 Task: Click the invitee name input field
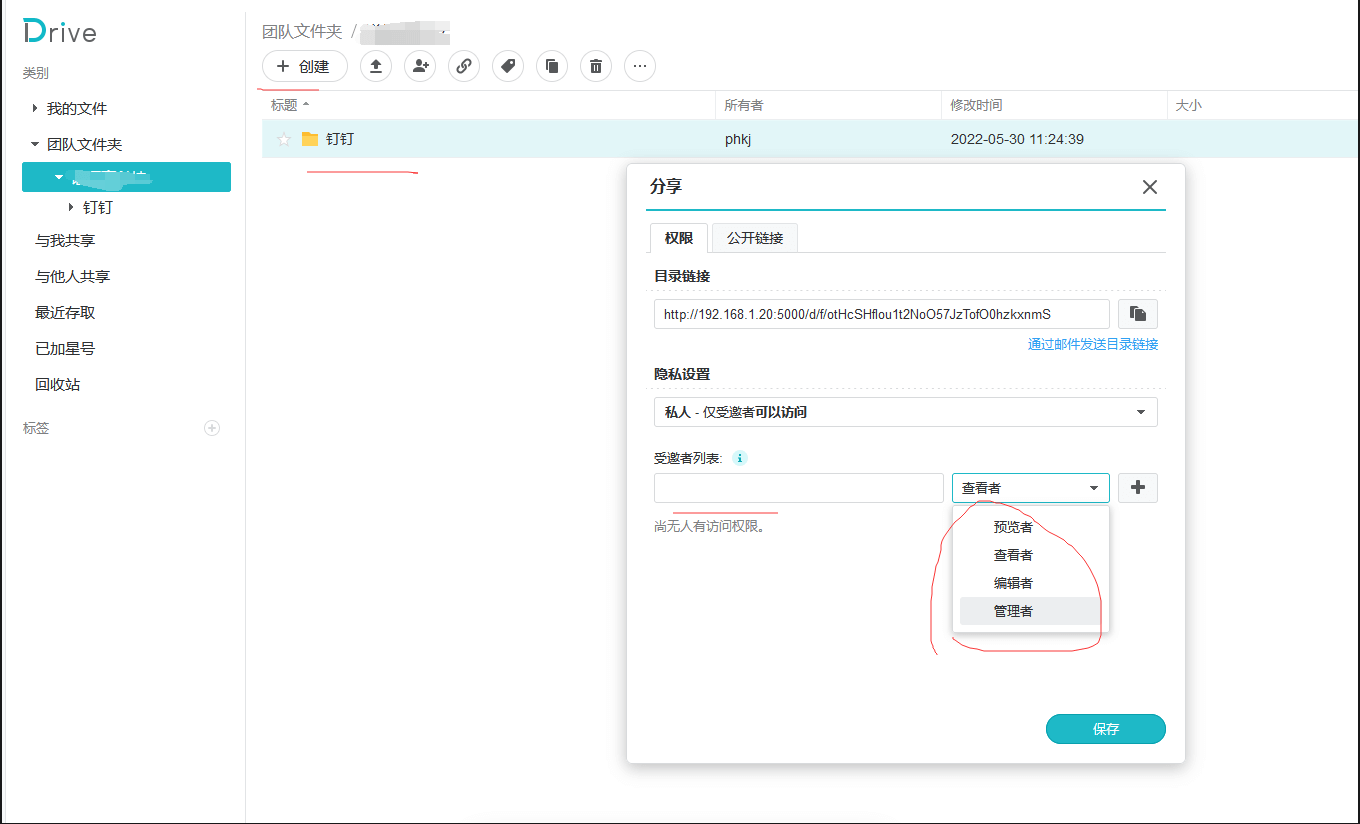click(798, 488)
